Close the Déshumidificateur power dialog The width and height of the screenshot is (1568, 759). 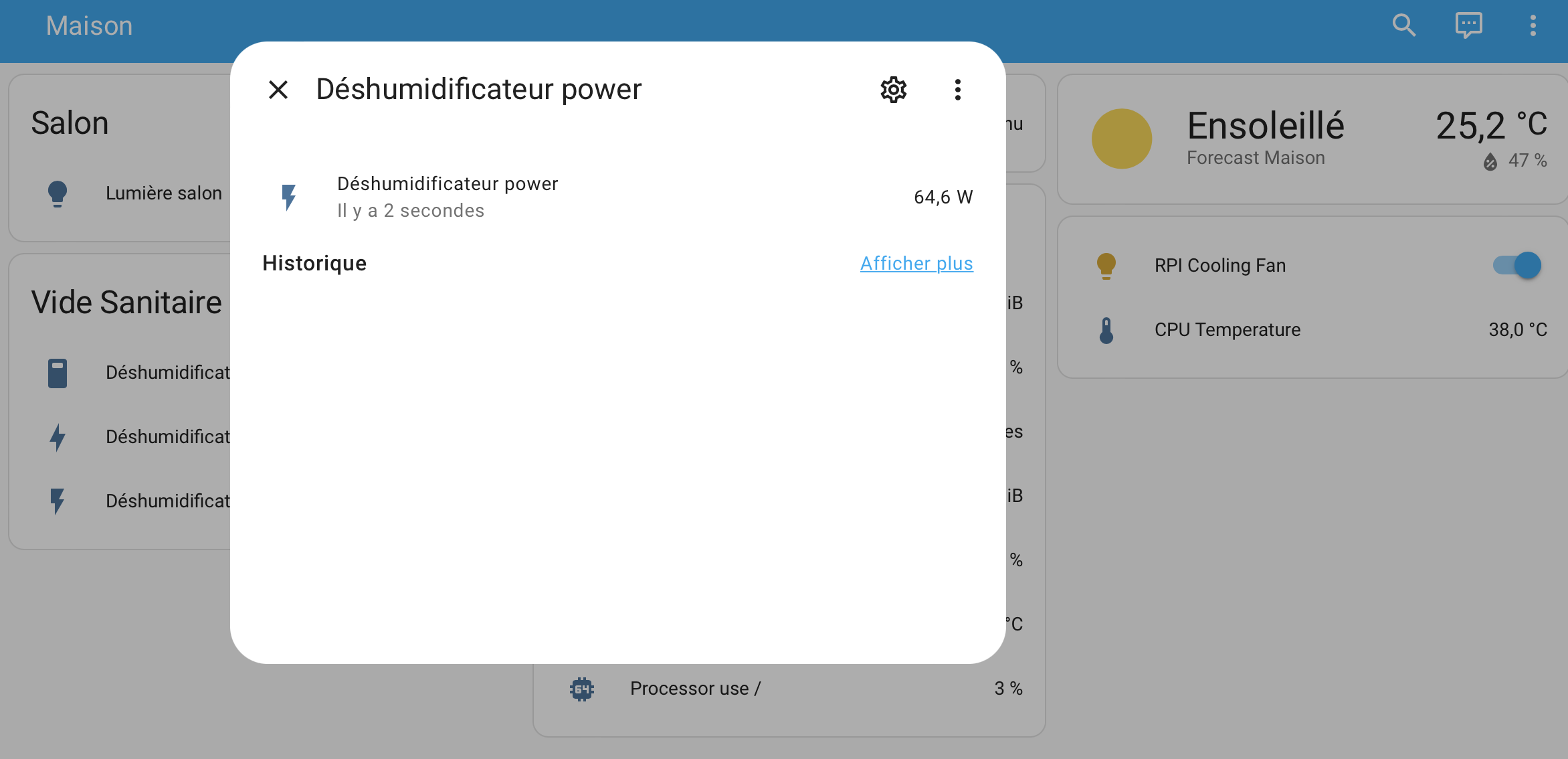pos(278,90)
